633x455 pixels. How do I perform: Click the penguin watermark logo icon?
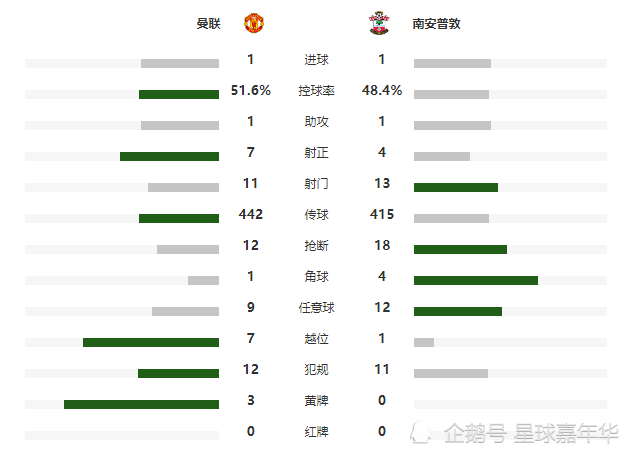[x=420, y=432]
